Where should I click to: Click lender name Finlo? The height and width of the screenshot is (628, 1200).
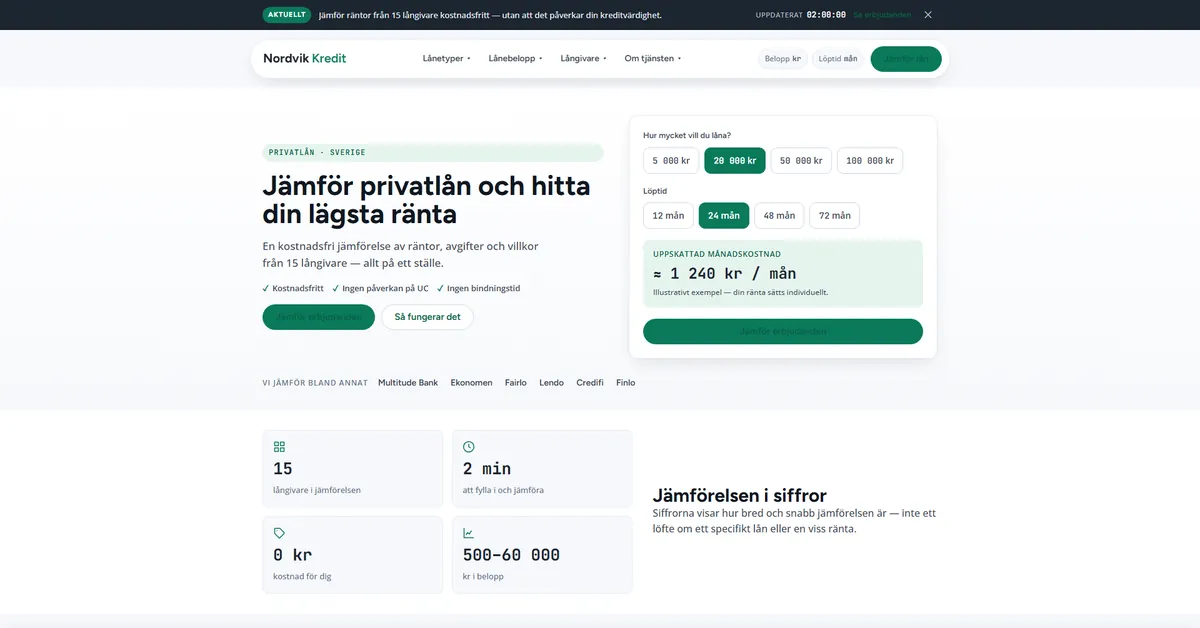coord(626,383)
